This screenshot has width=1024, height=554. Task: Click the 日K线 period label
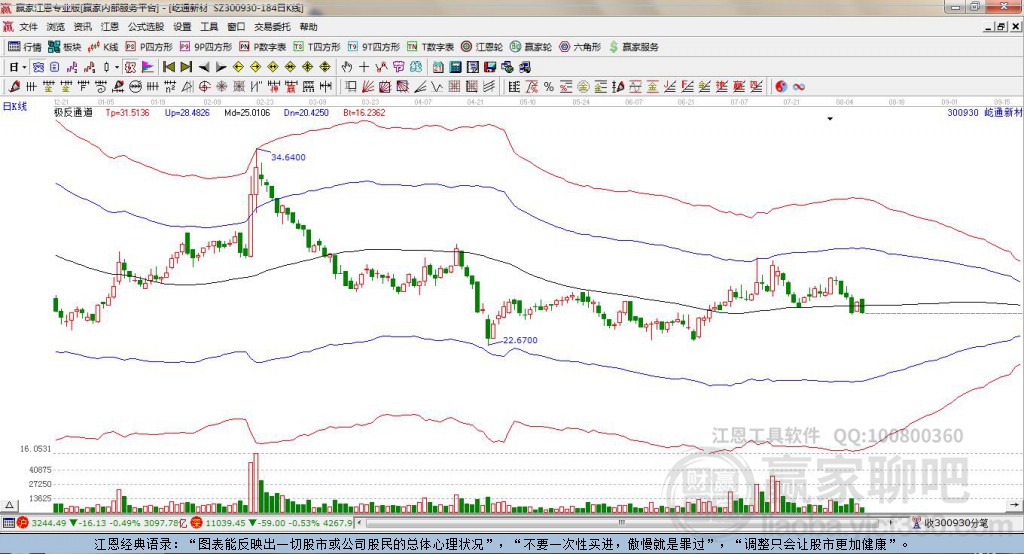coord(15,106)
